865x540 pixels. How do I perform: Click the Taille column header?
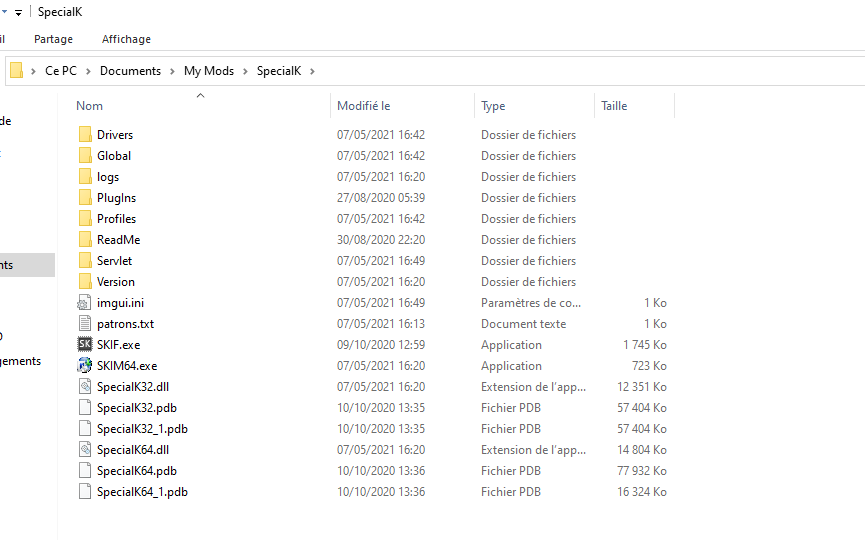[614, 106]
